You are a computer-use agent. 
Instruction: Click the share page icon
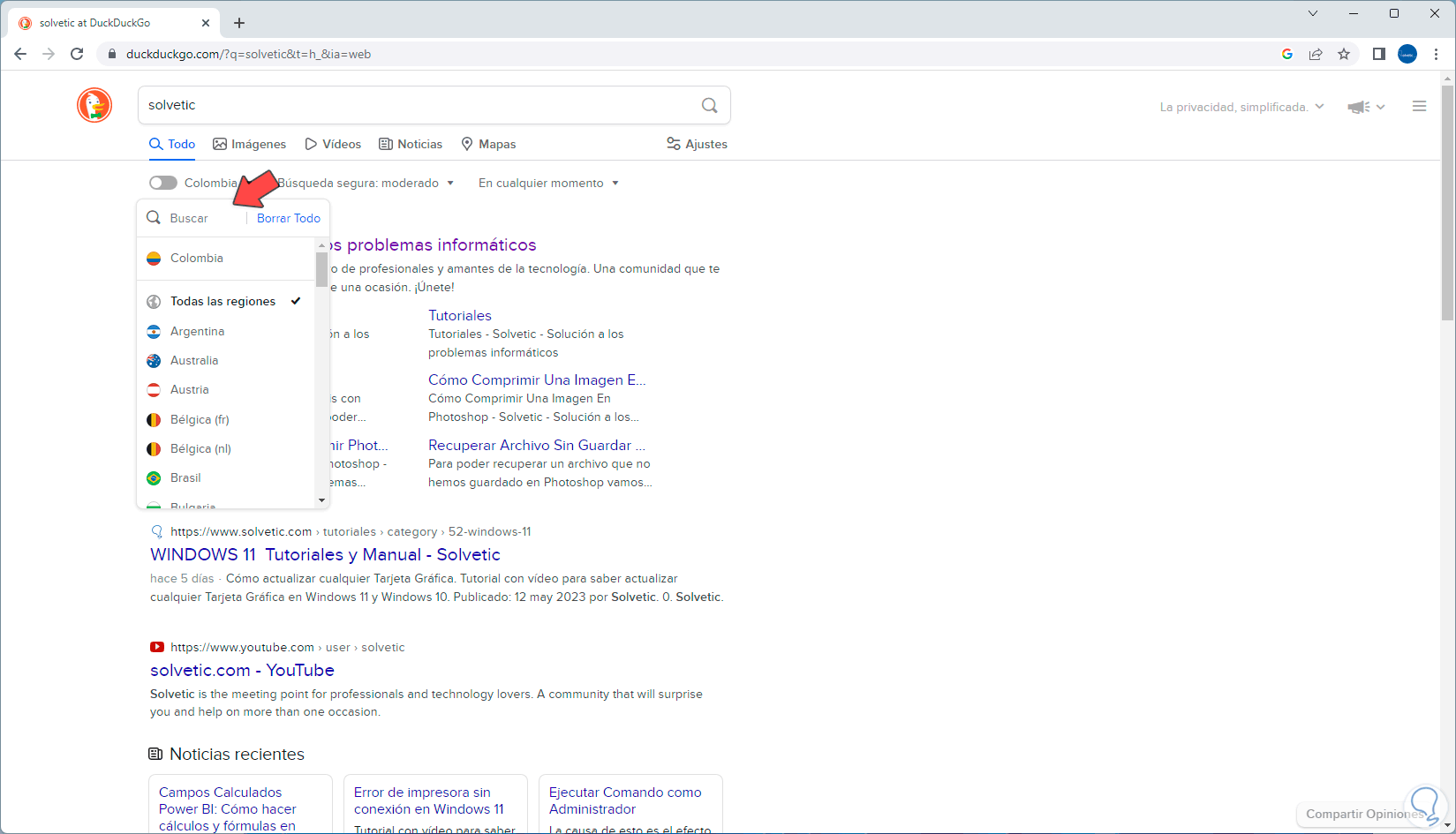(x=1316, y=54)
